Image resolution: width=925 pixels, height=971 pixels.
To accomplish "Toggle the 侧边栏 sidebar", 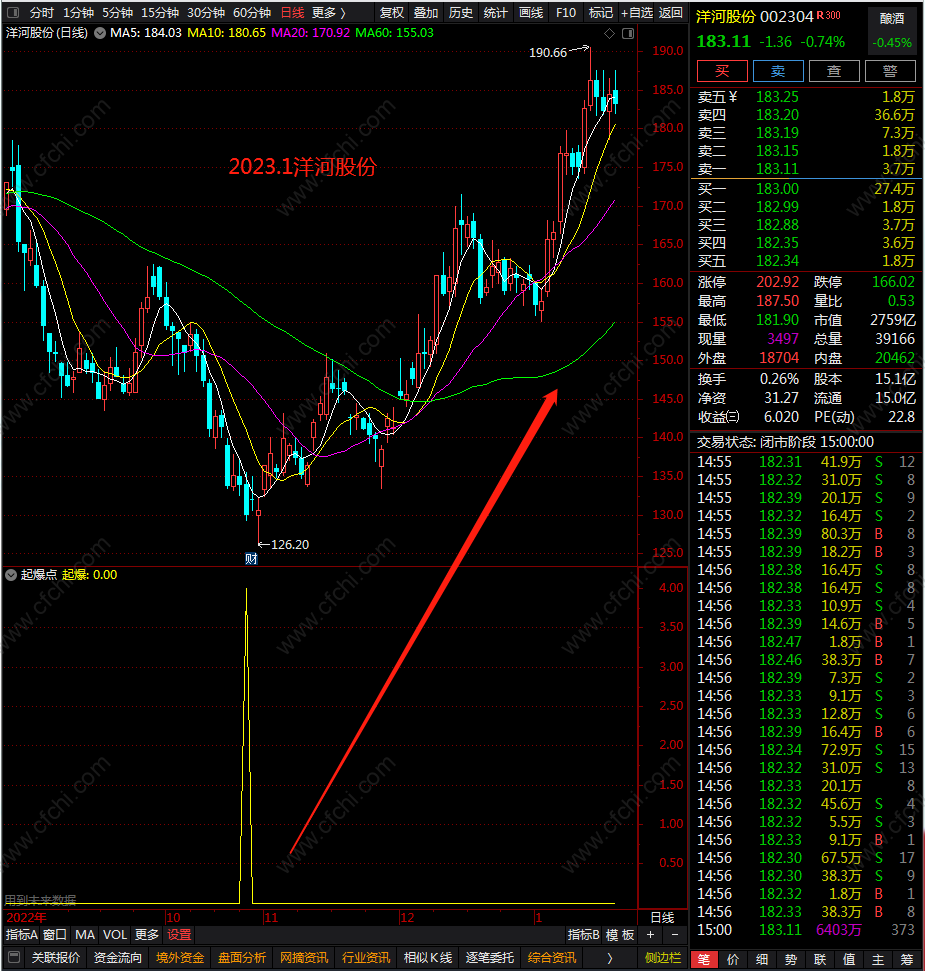I will [662, 957].
